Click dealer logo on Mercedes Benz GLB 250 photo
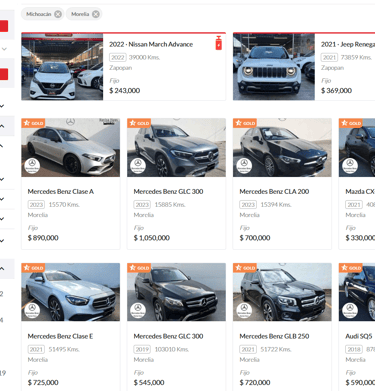This screenshot has width=375, height=391. click(244, 311)
